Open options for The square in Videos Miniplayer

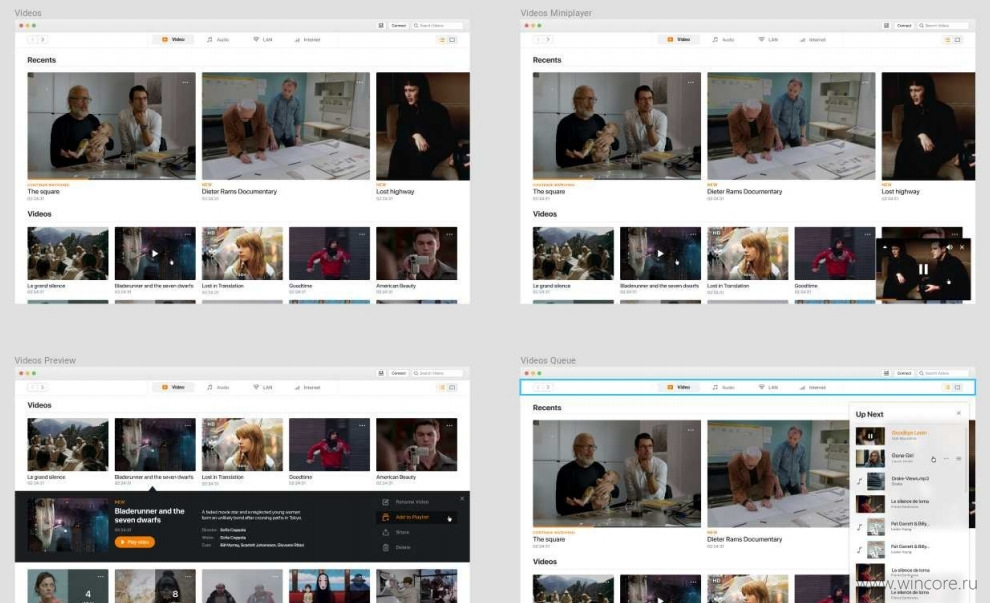point(691,82)
